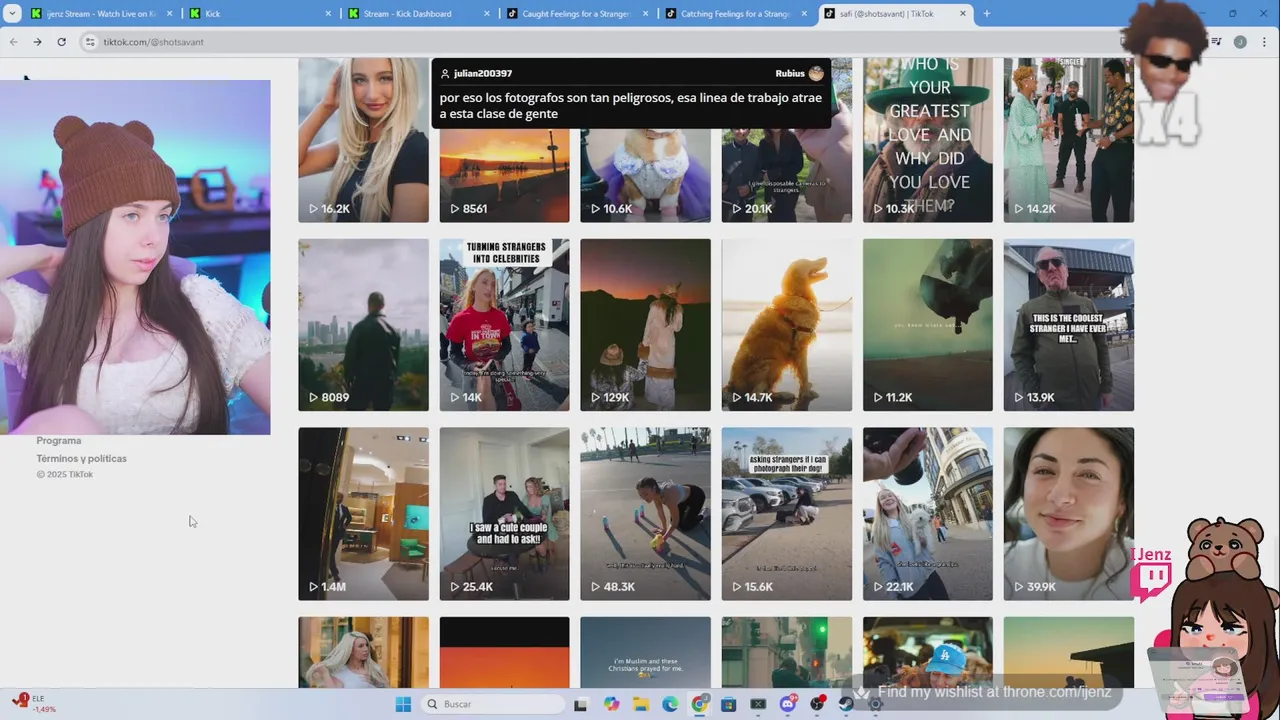Launch Copilot from the taskbar
This screenshot has height=720, width=1280.
tap(611, 704)
